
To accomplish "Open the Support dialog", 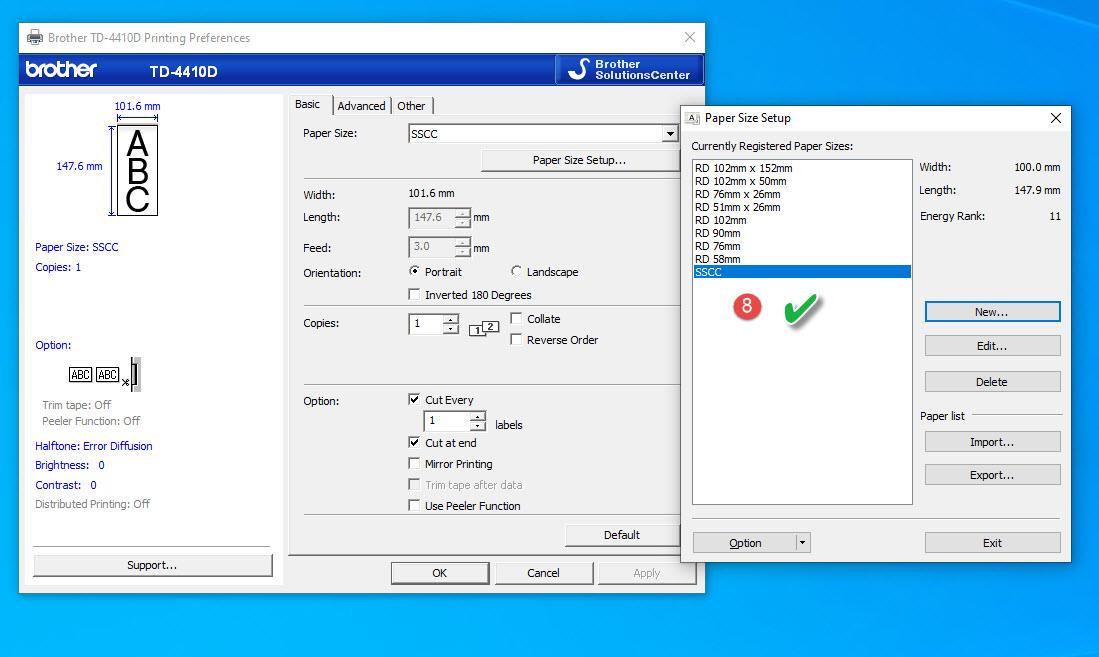I will tap(151, 564).
